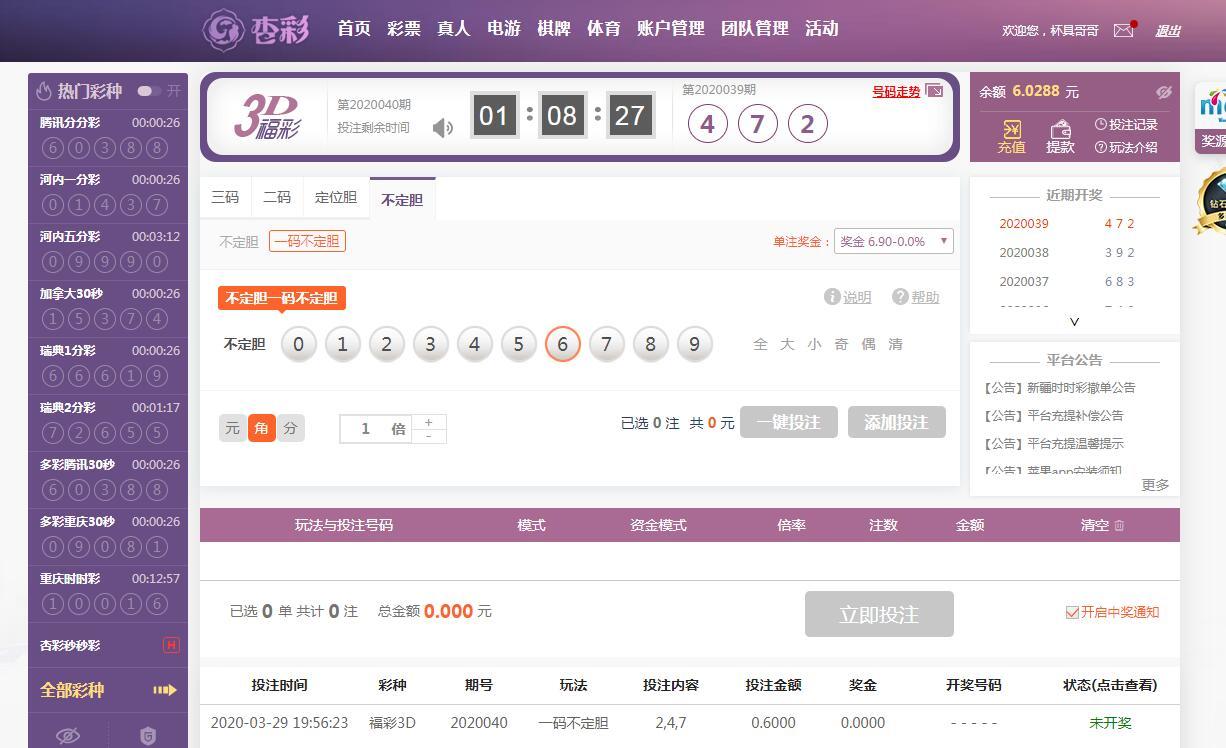Open announcement 新疆时时彩撤单公告
1226x748 pixels.
click(x=1060, y=387)
